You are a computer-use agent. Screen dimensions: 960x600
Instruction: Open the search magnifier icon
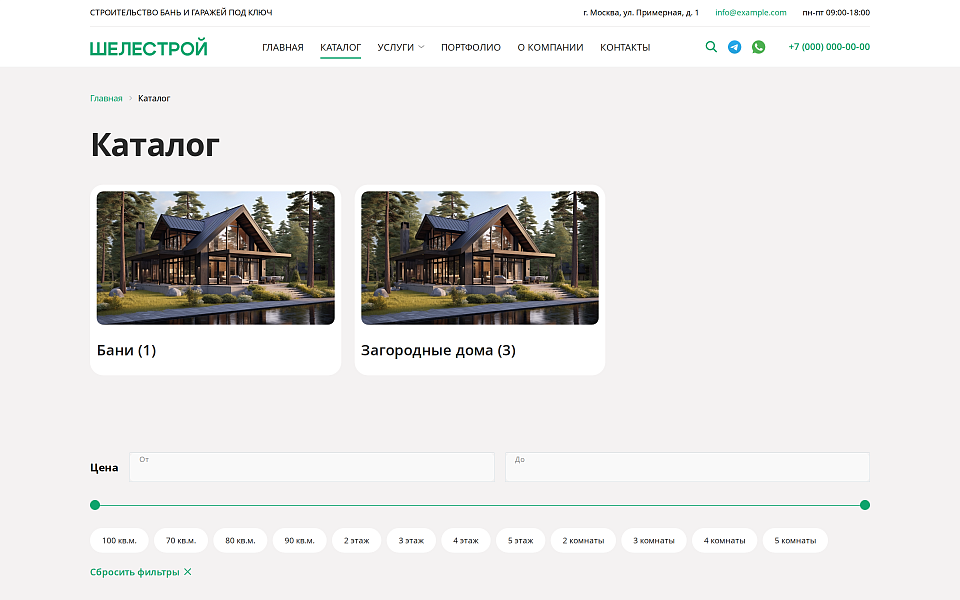[711, 47]
